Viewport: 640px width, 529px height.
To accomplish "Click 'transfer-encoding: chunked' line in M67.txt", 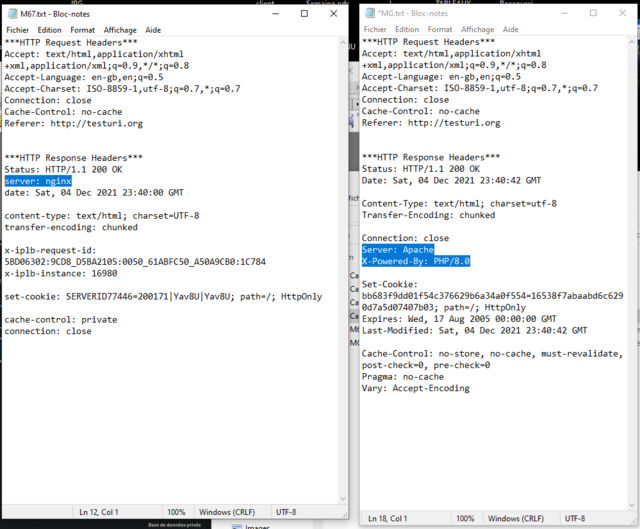I will [71, 227].
